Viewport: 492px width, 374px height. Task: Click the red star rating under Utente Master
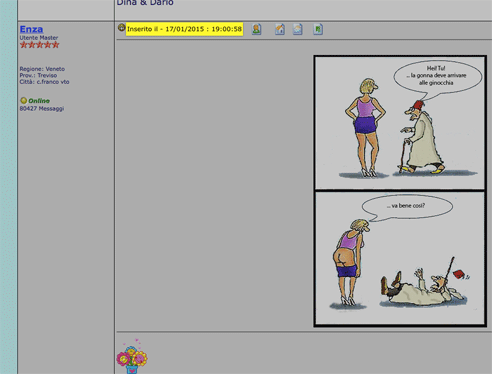pyautogui.click(x=39, y=45)
